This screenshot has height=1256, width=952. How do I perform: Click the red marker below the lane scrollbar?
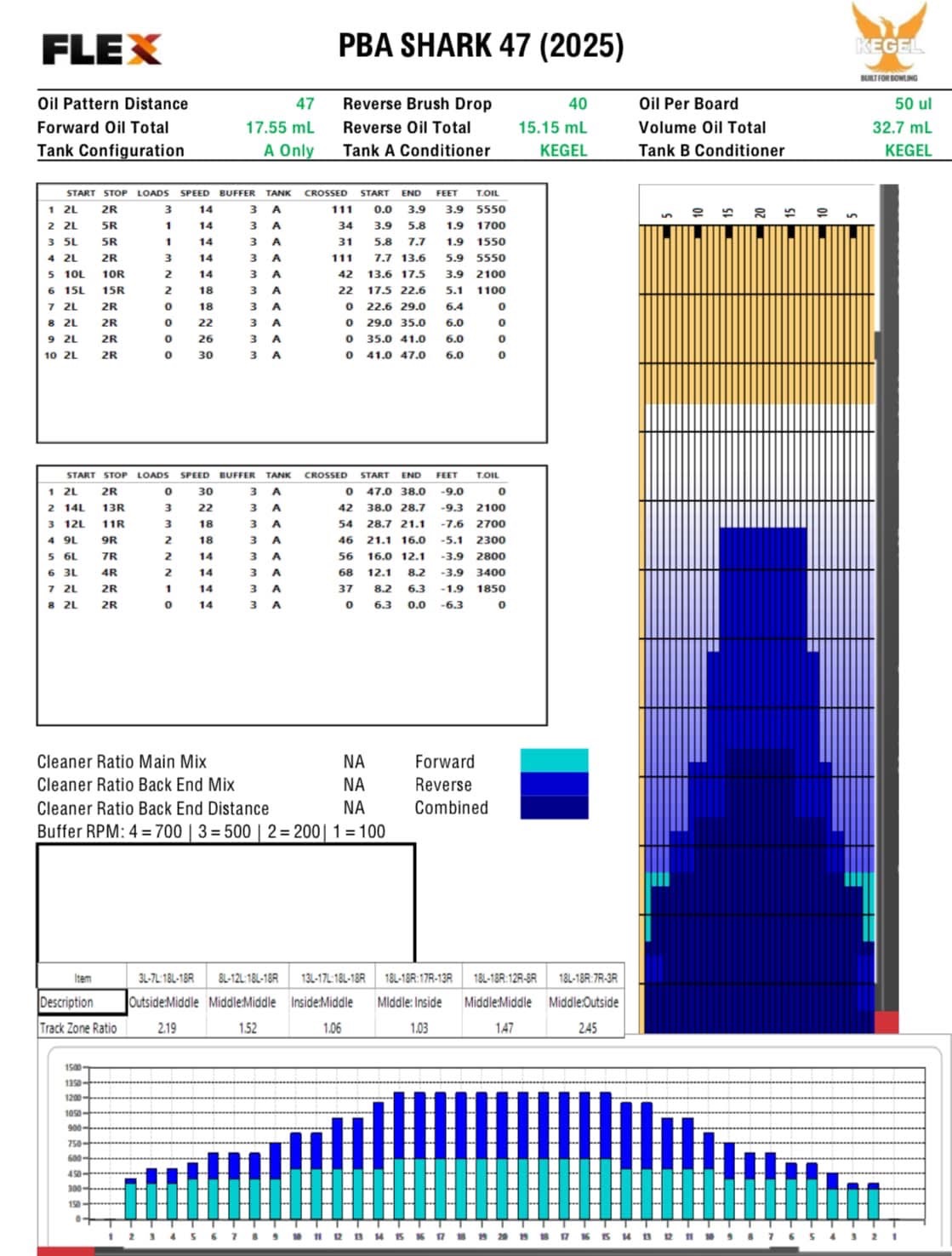point(886,1021)
